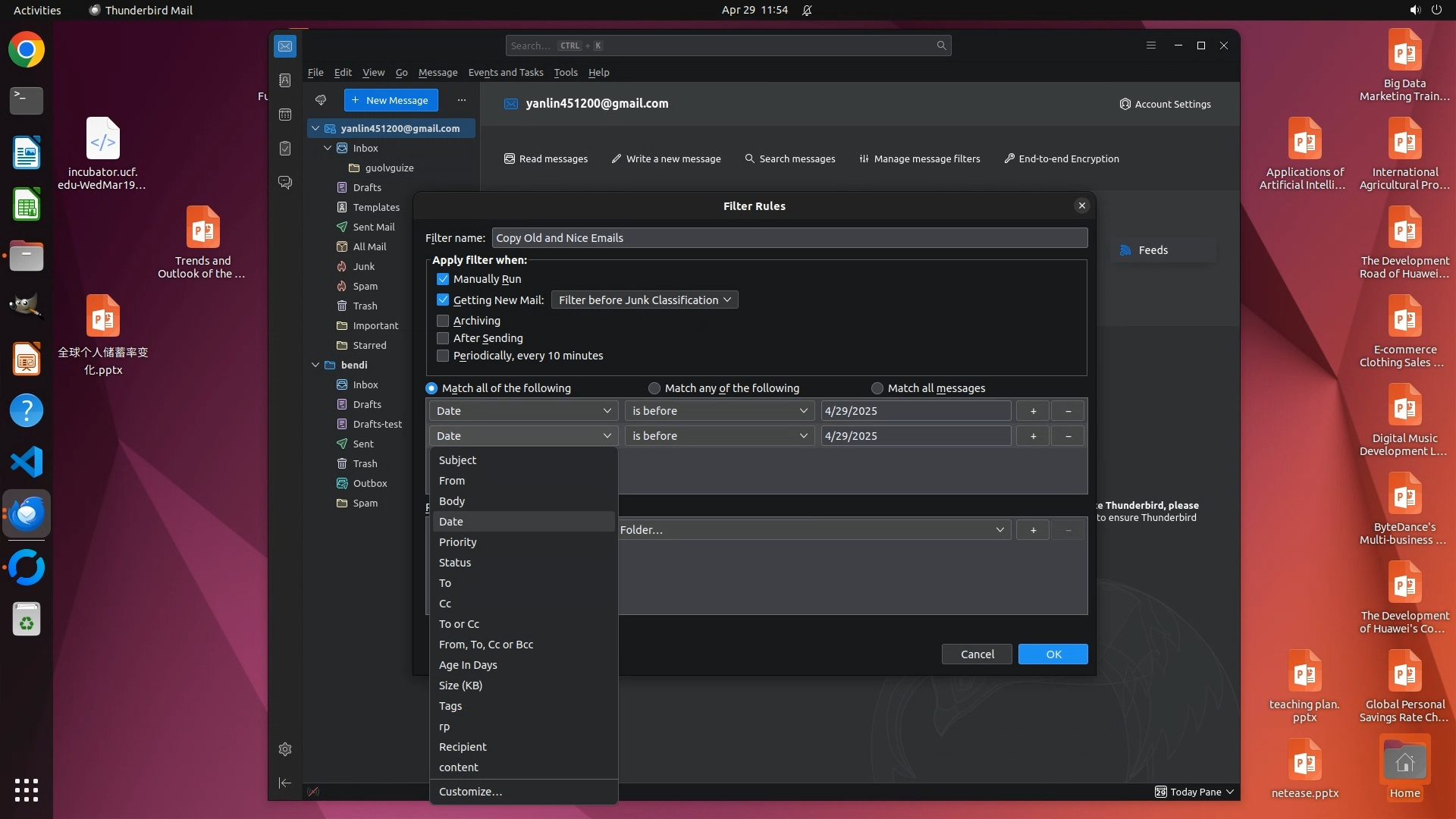Open the Address Book sidebar icon
Viewport: 1456px width, 819px height.
point(285,80)
